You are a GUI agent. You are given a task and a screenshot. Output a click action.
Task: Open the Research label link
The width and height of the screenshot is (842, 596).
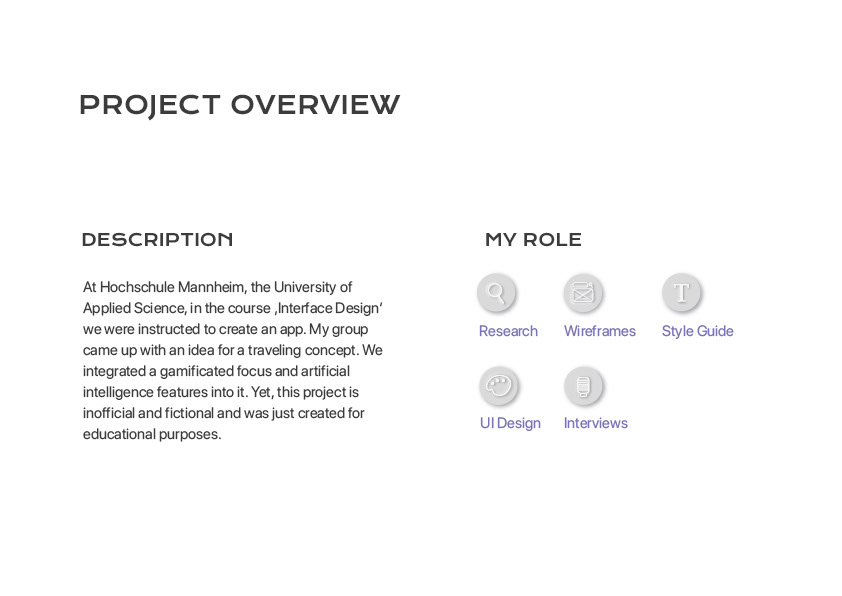[x=508, y=331]
